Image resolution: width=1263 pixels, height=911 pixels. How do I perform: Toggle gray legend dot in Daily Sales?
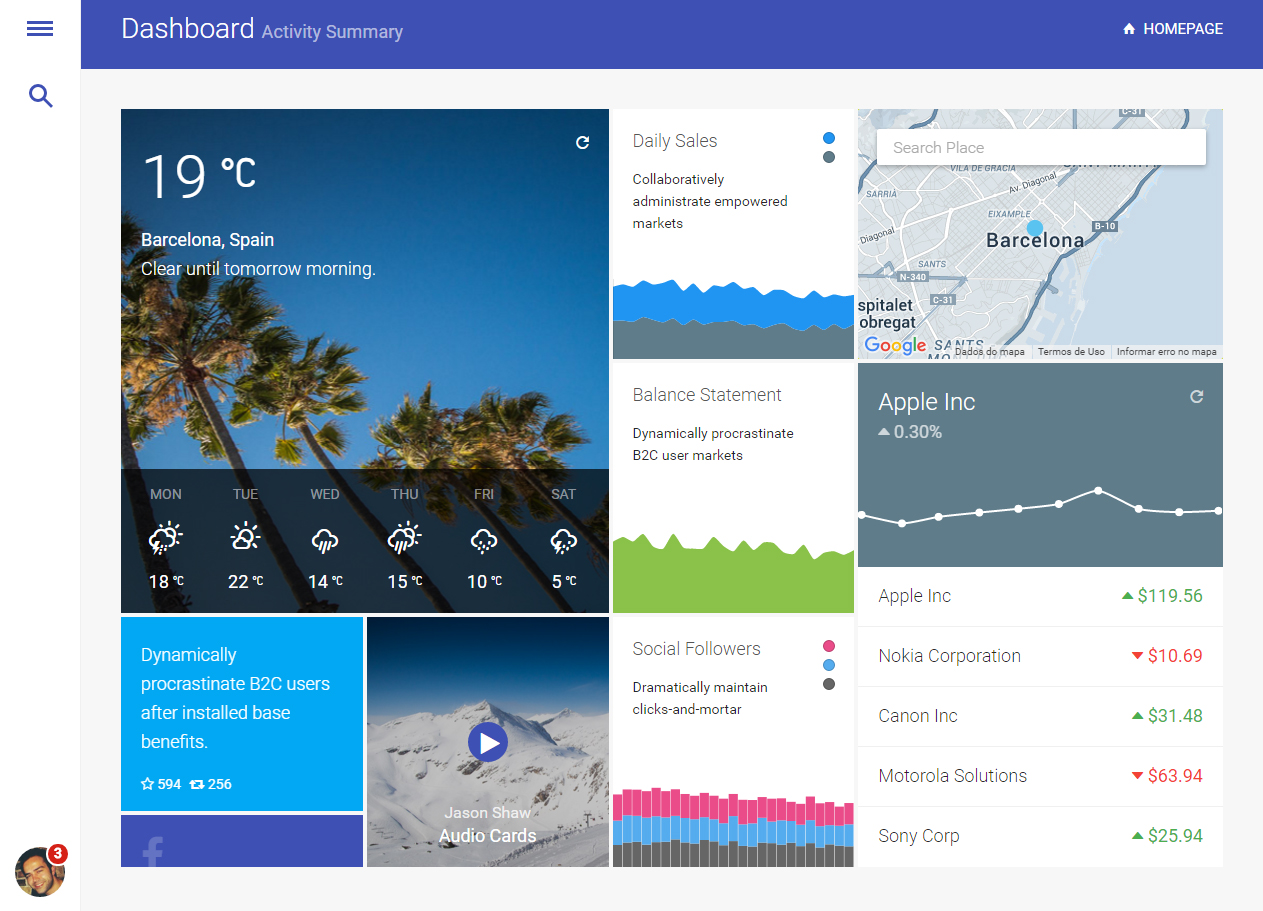point(829,157)
